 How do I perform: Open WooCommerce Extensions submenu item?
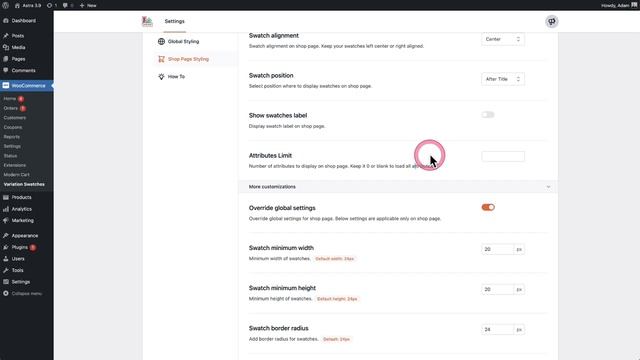(15, 165)
